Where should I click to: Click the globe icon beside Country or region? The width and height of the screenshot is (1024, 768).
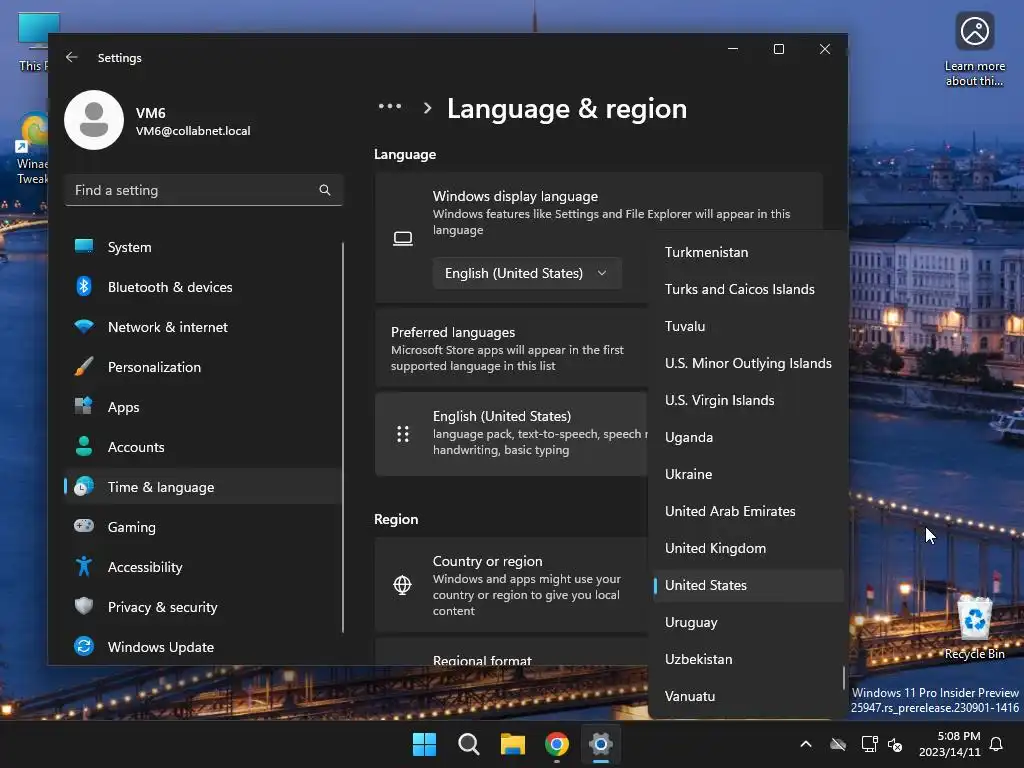[x=402, y=585]
